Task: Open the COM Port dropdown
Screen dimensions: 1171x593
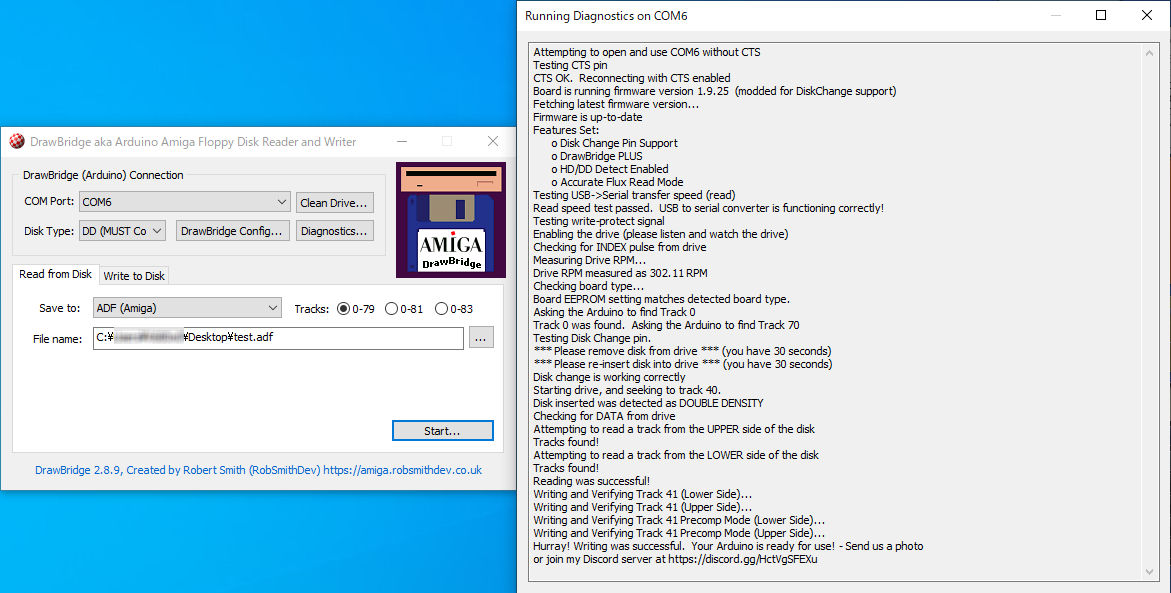Action: point(184,202)
